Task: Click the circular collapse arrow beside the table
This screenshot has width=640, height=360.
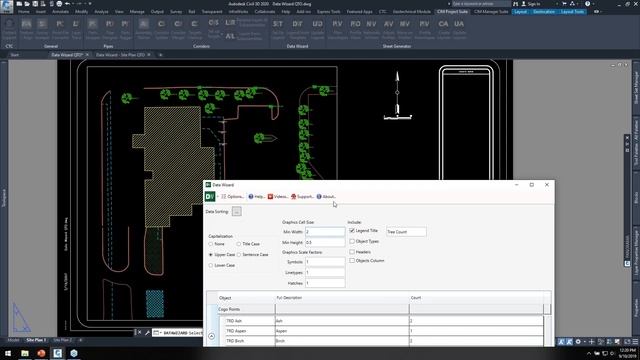Action: point(211,336)
